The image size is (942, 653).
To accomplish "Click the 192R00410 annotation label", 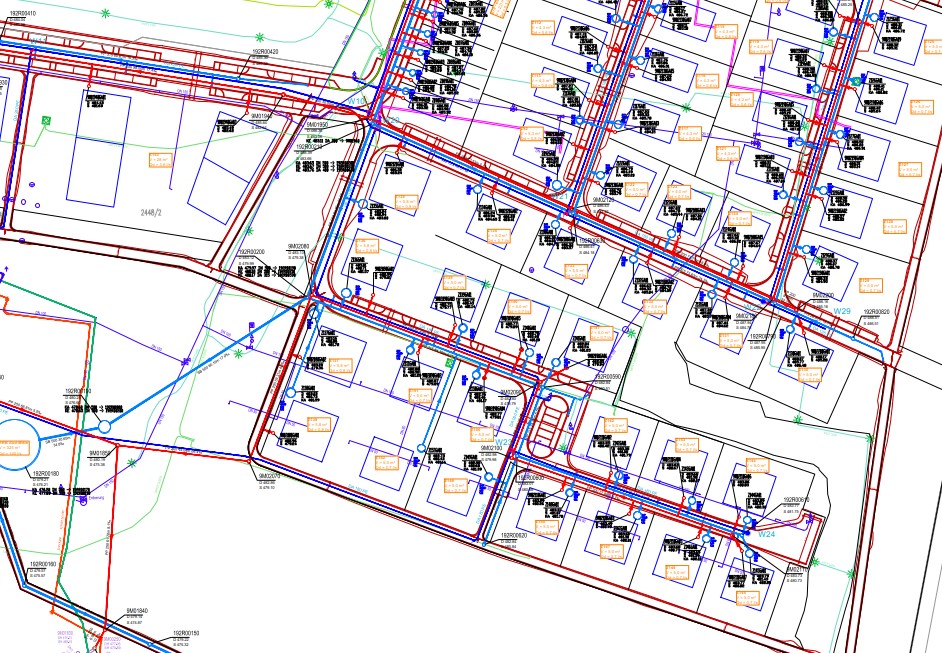I will click(x=23, y=14).
